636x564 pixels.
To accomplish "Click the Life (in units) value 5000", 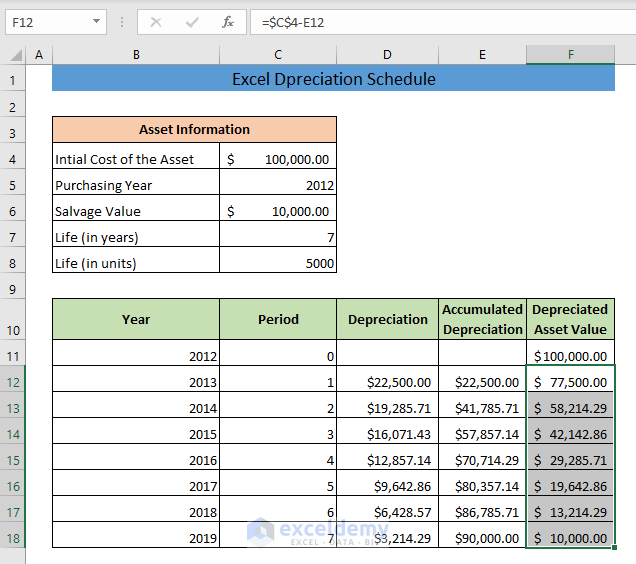I will [x=277, y=263].
